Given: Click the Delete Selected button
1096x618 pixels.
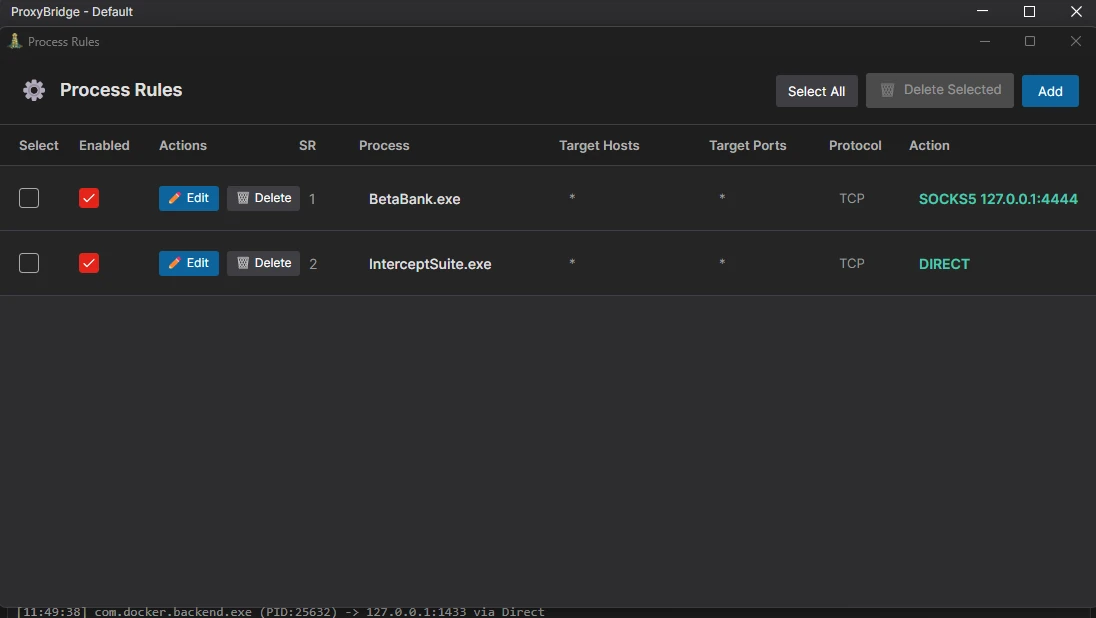Looking at the screenshot, I should pyautogui.click(x=939, y=90).
